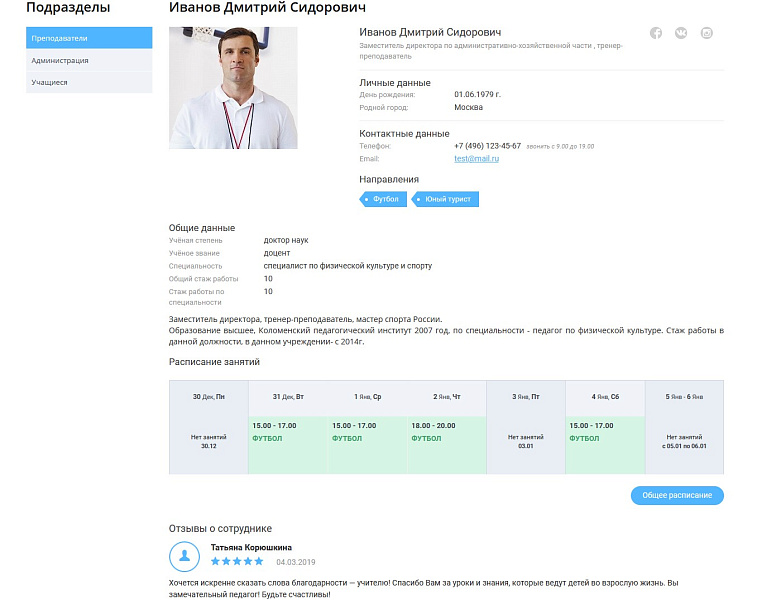The height and width of the screenshot is (600, 781).
Task: Click the teacher profile photo
Action: point(233,88)
